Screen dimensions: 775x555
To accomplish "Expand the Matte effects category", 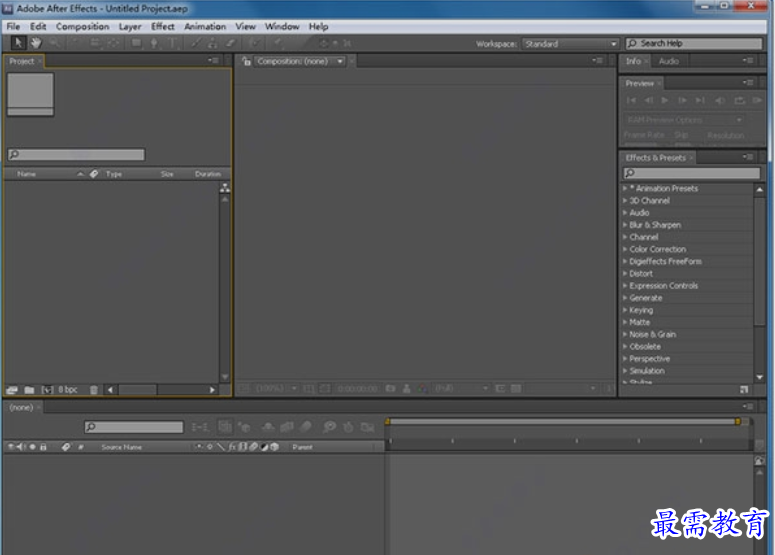I will [625, 322].
